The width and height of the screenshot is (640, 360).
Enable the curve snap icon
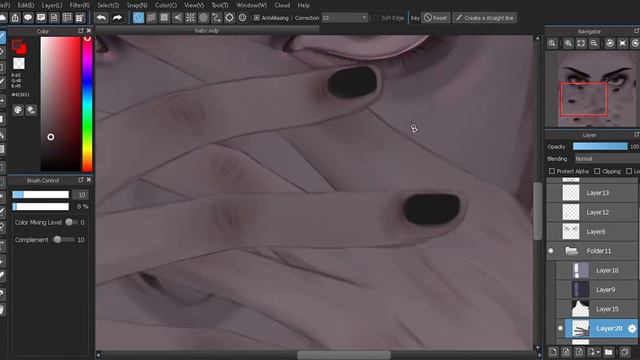pyautogui.click(x=216, y=18)
